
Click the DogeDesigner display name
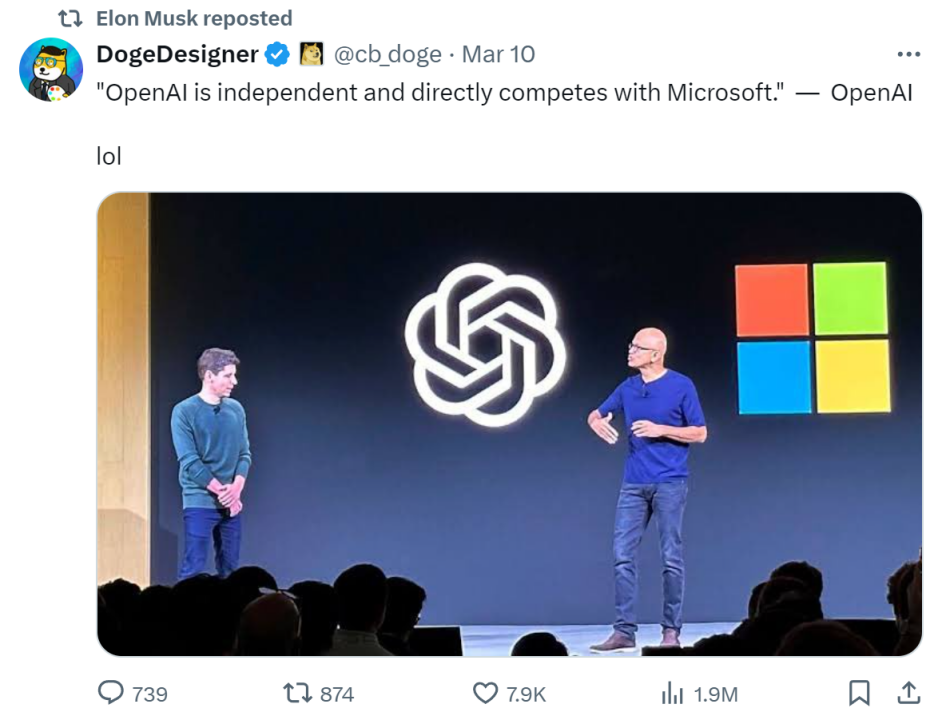click(x=177, y=55)
